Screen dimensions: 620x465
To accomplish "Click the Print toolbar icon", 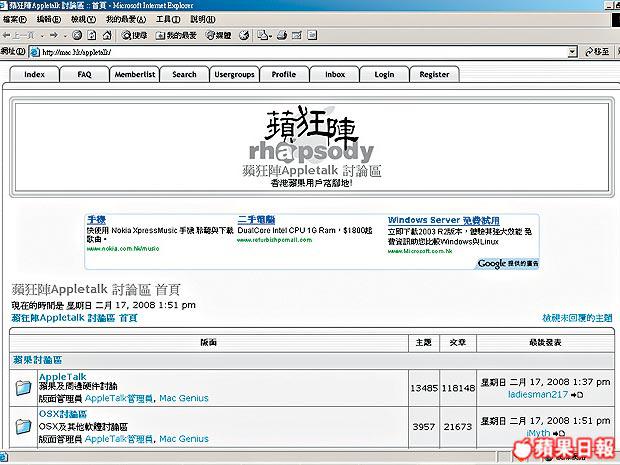I will [x=282, y=36].
